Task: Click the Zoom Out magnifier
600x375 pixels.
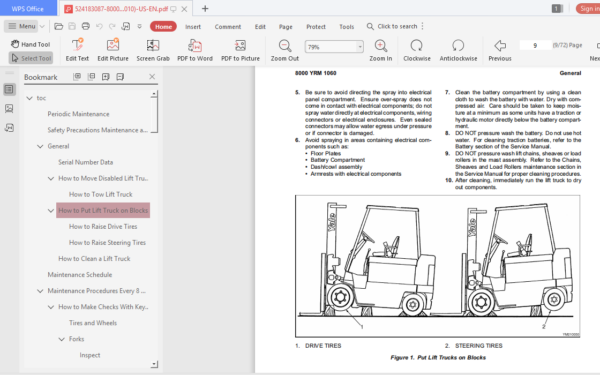Action: 285,46
